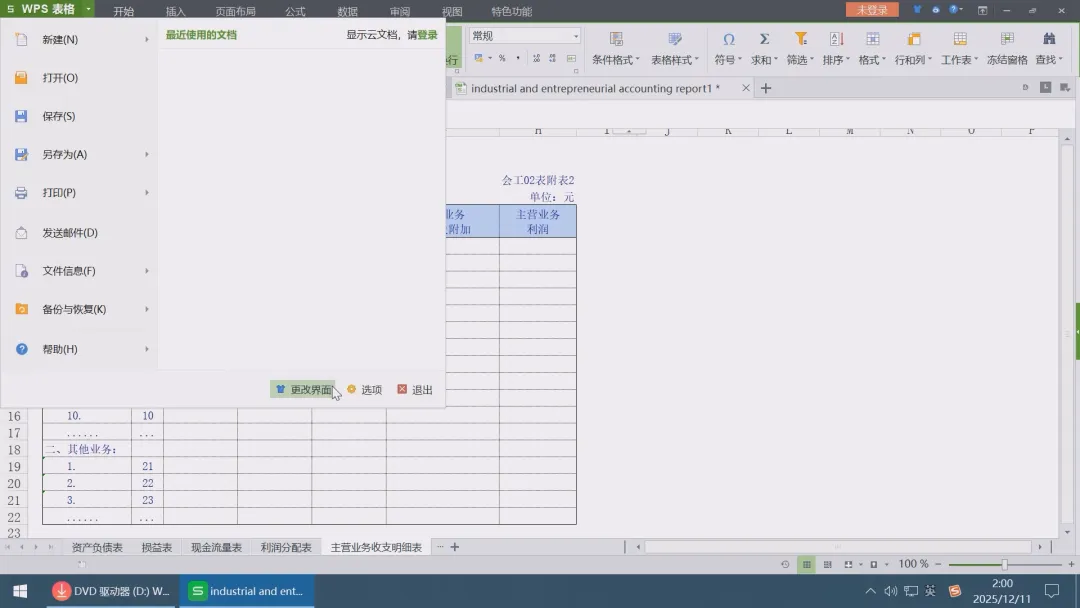This screenshot has width=1080, height=608.
Task: Click the 表格样式 table style icon
Action: point(675,39)
